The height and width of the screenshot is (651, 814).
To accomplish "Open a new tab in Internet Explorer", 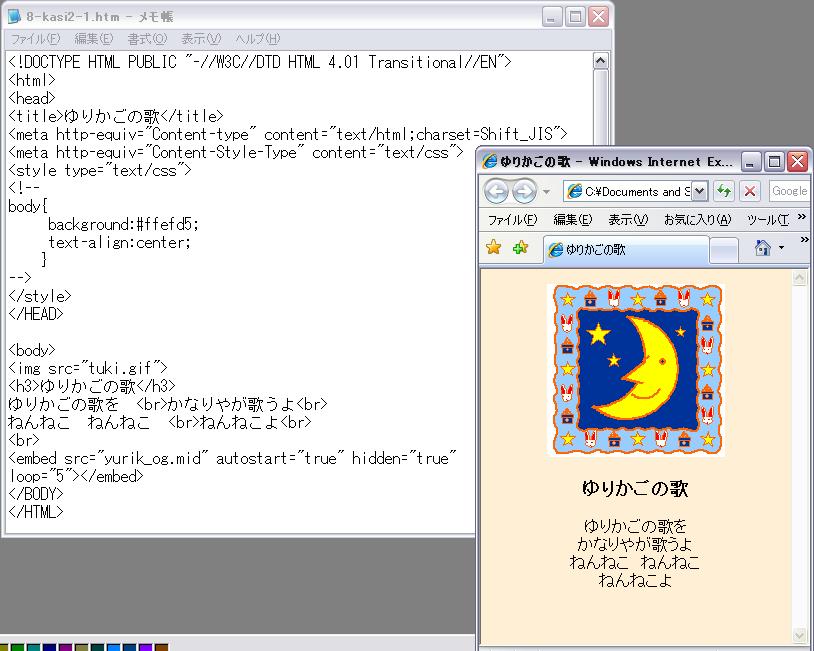I will pyautogui.click(x=724, y=251).
